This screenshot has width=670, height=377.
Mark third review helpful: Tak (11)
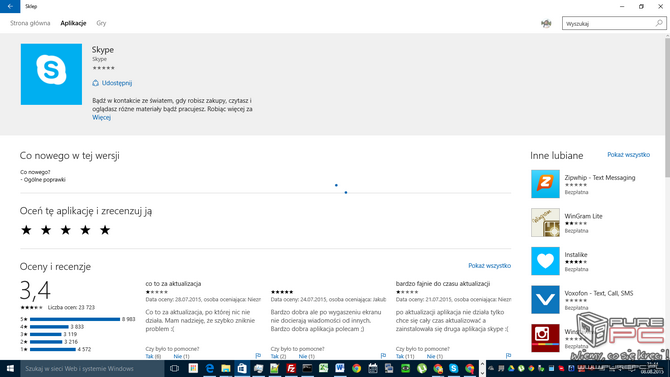[405, 356]
